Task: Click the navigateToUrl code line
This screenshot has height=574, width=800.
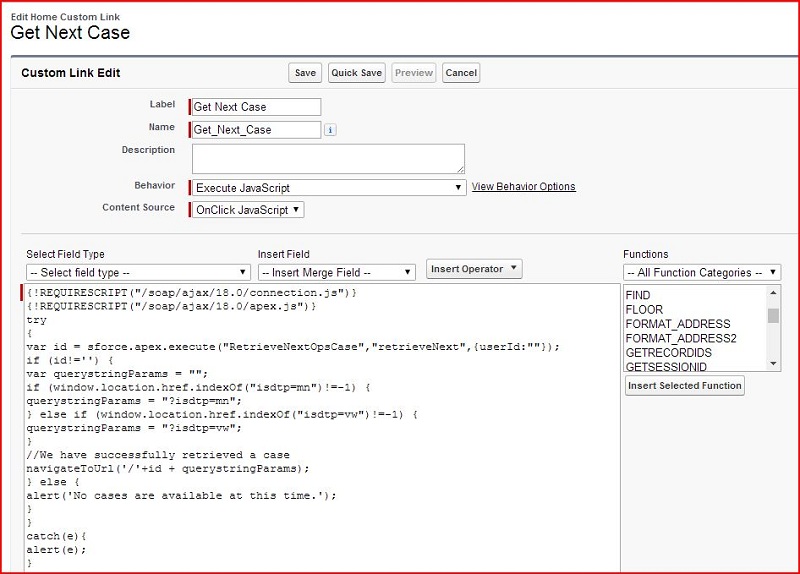Action: (168, 468)
